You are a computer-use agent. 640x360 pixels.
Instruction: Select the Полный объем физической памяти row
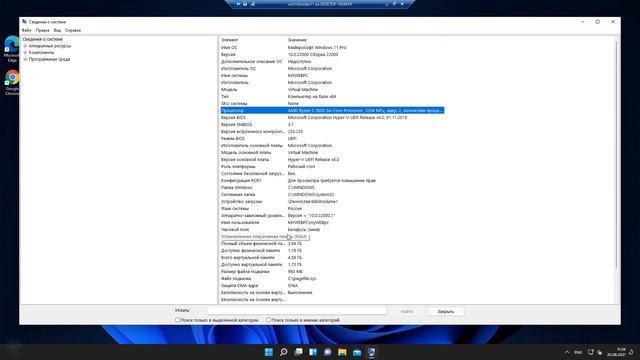pyautogui.click(x=332, y=244)
